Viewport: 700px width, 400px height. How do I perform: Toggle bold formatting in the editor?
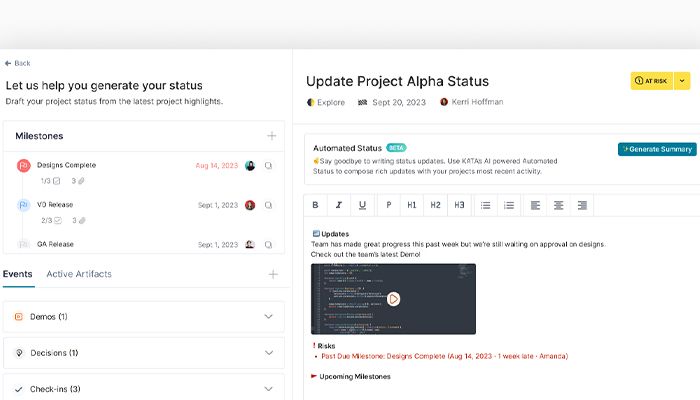(x=315, y=205)
